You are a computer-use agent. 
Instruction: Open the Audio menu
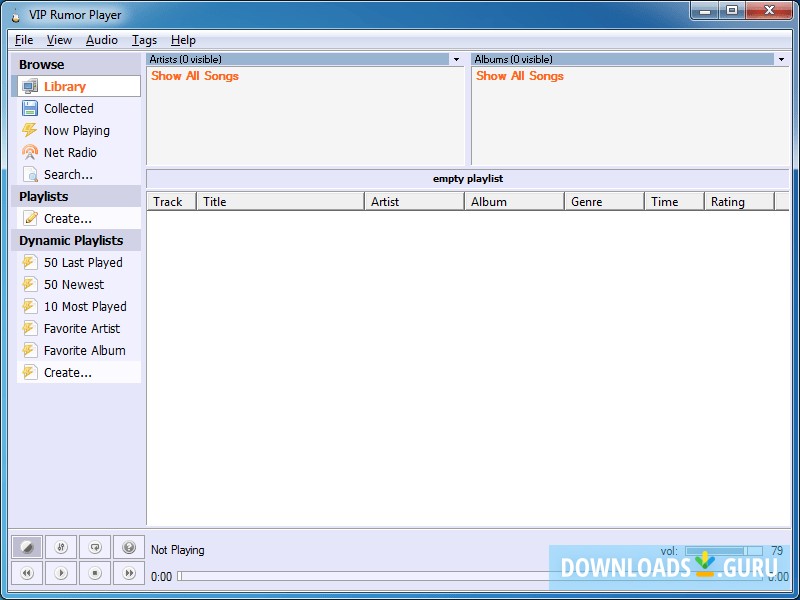click(x=102, y=40)
